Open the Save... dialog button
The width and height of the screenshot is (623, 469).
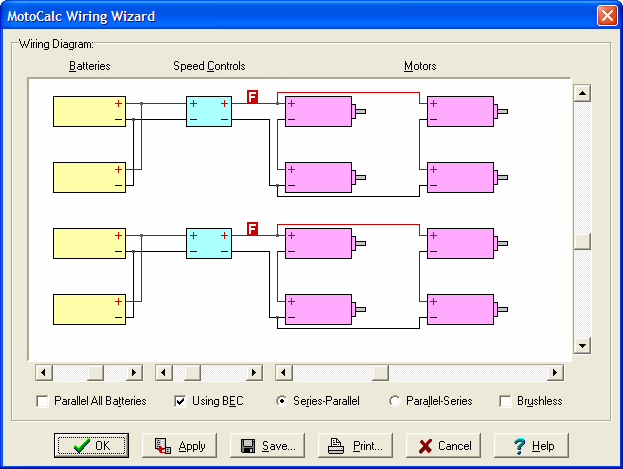click(x=267, y=446)
